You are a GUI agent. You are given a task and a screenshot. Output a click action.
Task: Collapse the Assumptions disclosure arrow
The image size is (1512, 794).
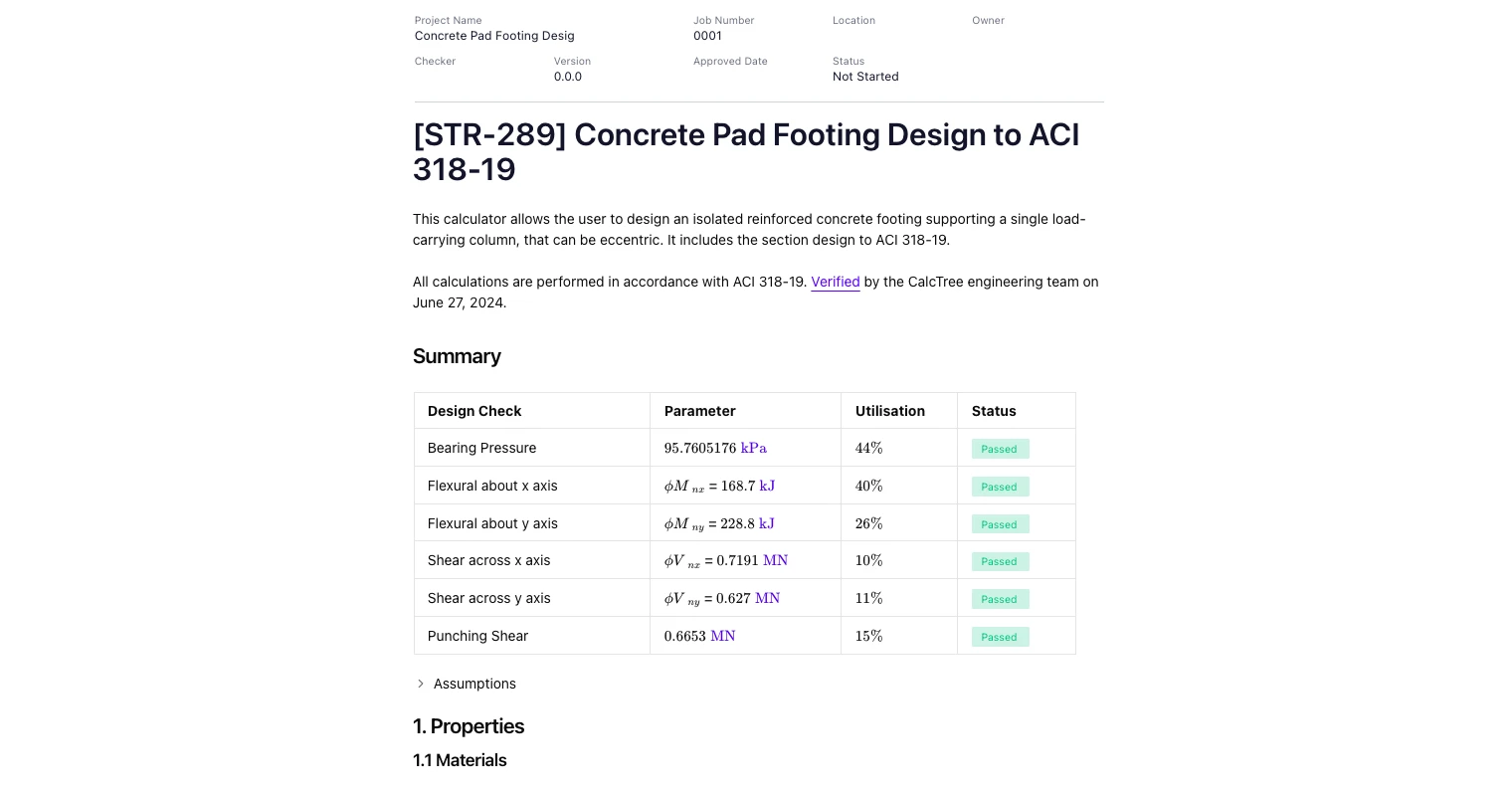pyautogui.click(x=421, y=684)
